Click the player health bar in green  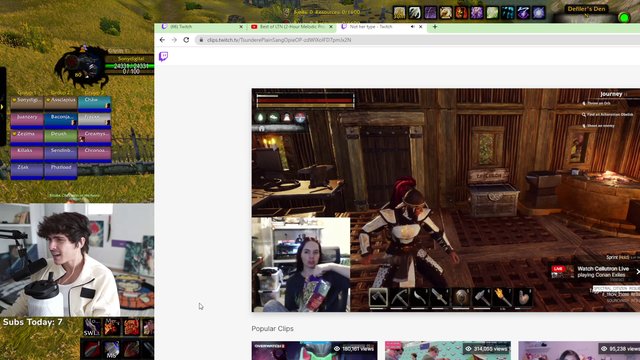[129, 66]
